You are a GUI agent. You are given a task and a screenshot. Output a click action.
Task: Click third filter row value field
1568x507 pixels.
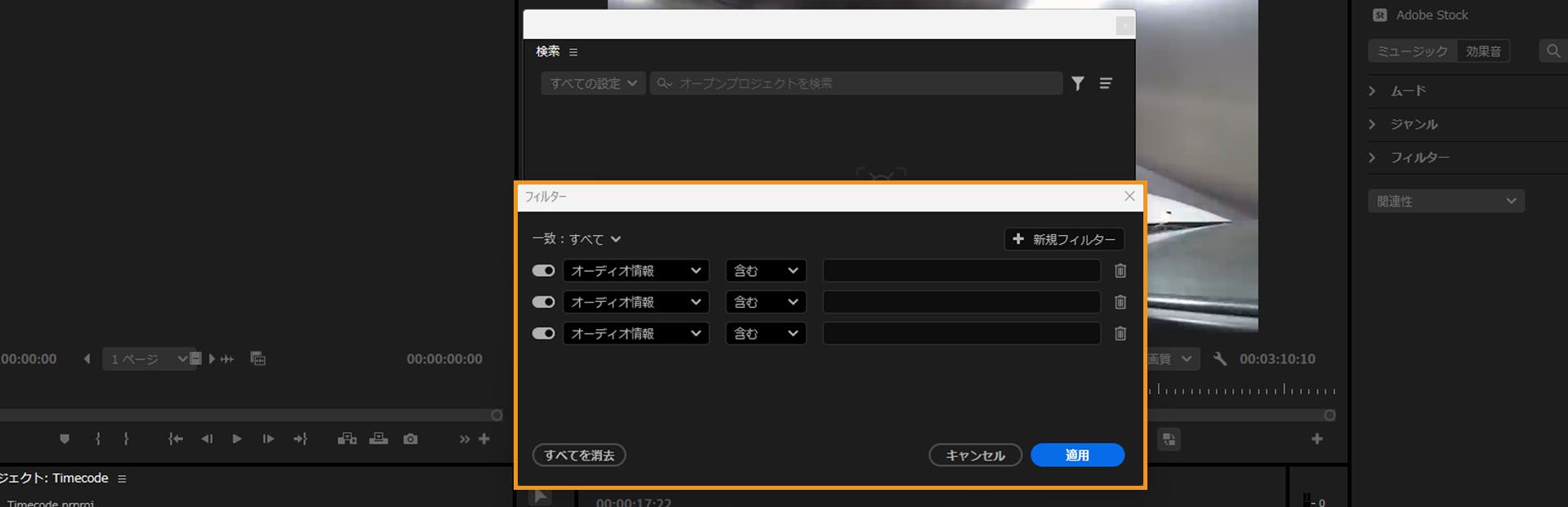(x=961, y=334)
